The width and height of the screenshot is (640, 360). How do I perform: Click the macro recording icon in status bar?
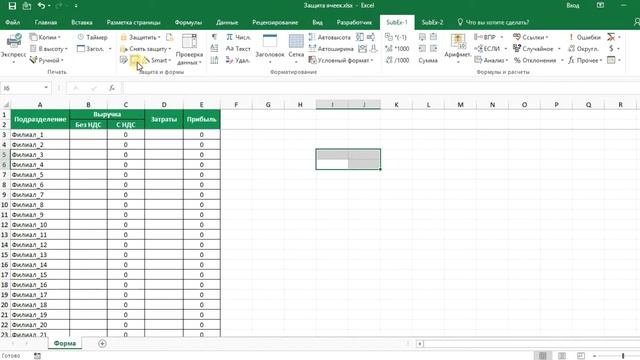[x=37, y=356]
